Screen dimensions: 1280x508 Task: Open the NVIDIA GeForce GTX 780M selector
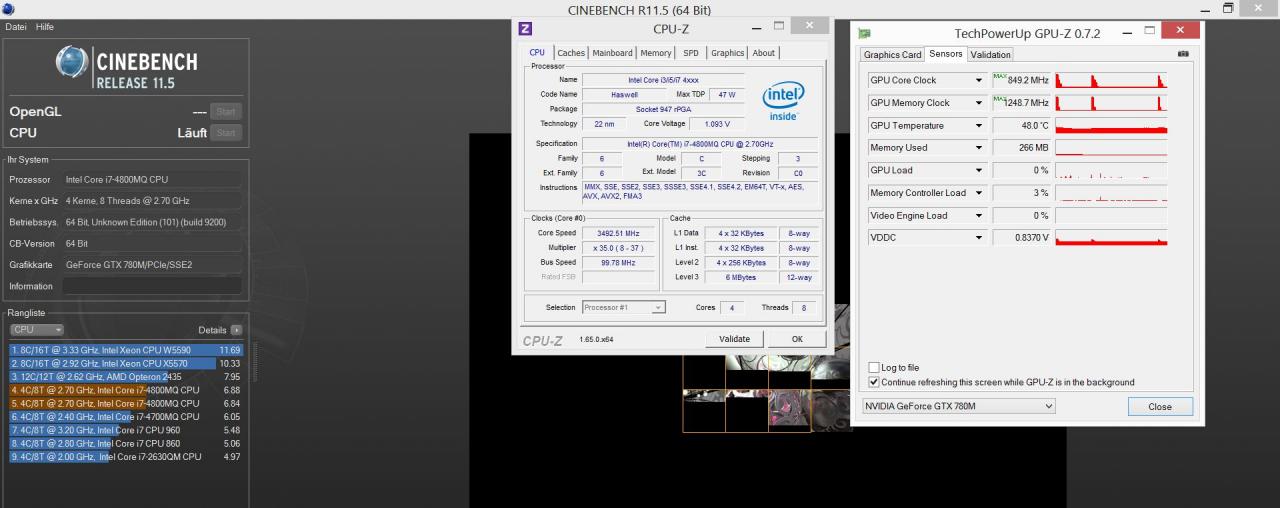(x=959, y=406)
